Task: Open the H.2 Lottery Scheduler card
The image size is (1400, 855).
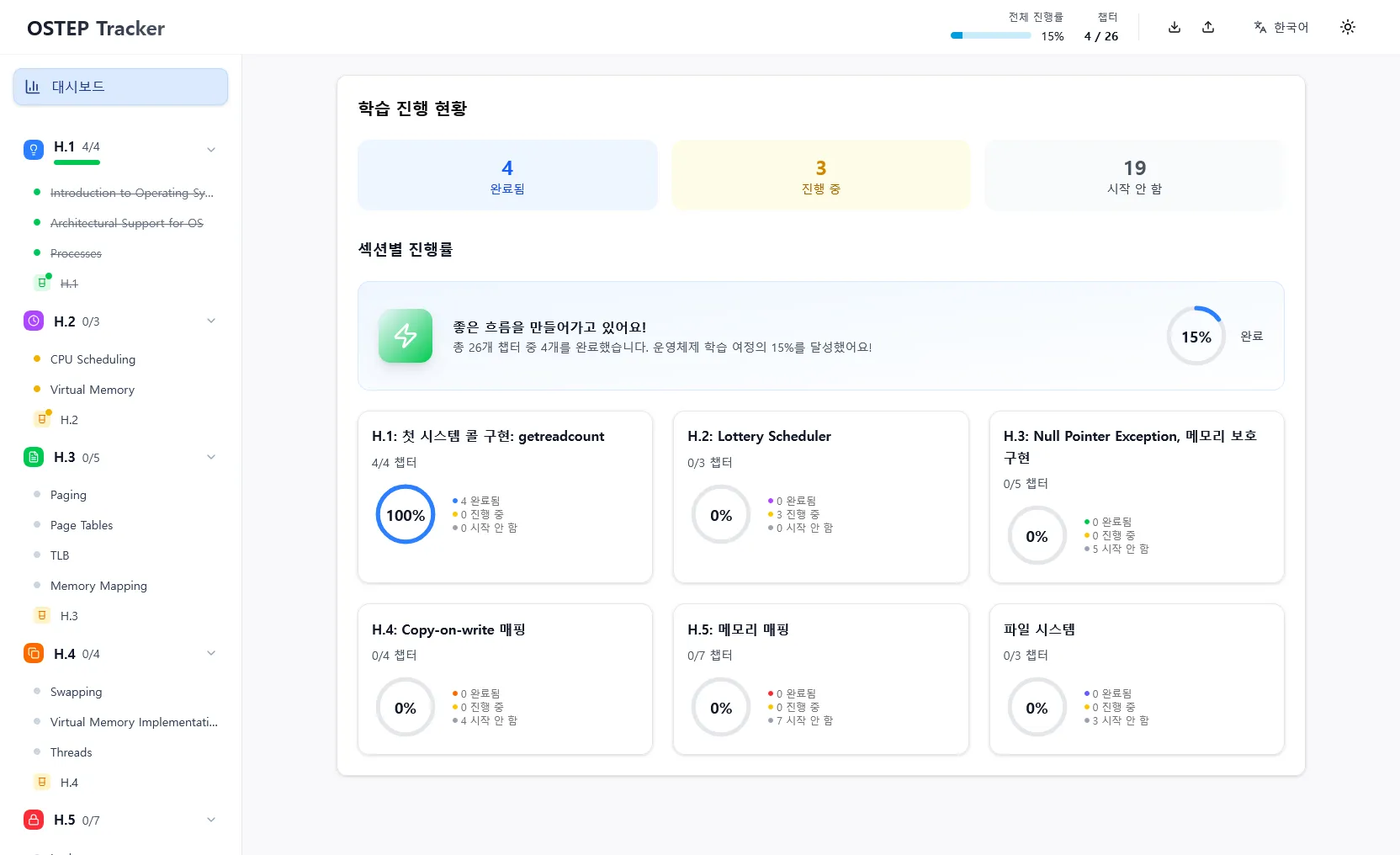Action: (x=821, y=497)
